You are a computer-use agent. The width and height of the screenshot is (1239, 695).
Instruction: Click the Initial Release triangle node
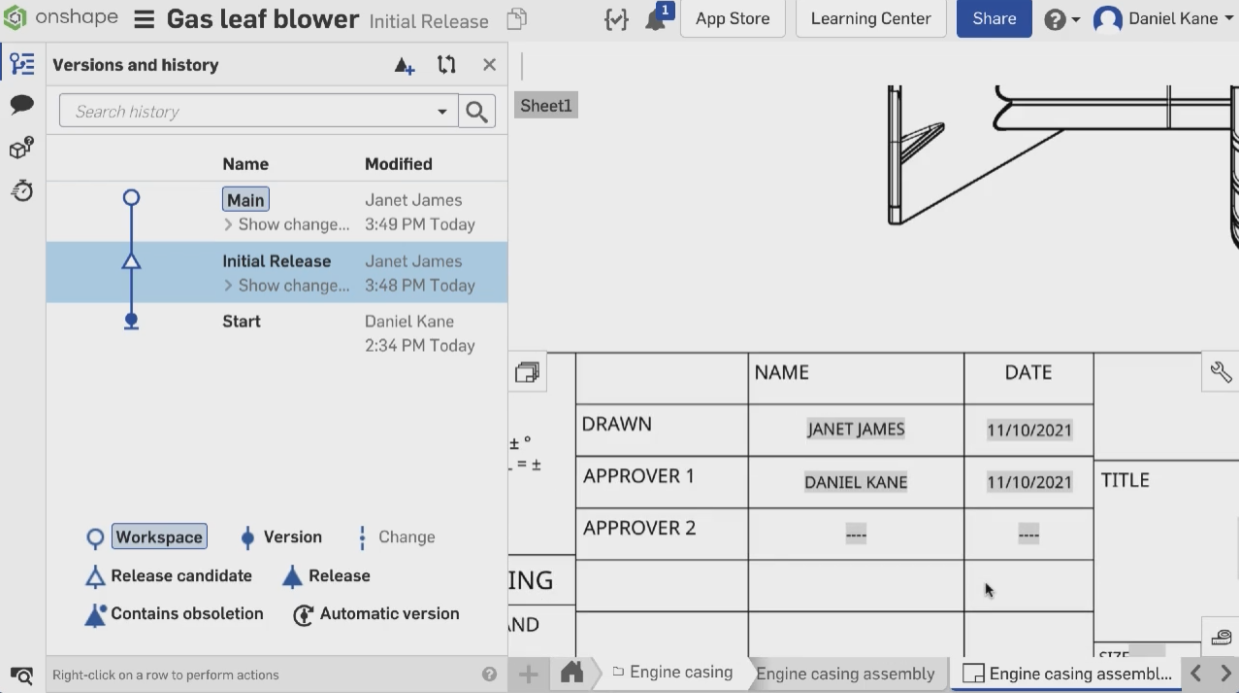pyautogui.click(x=131, y=262)
